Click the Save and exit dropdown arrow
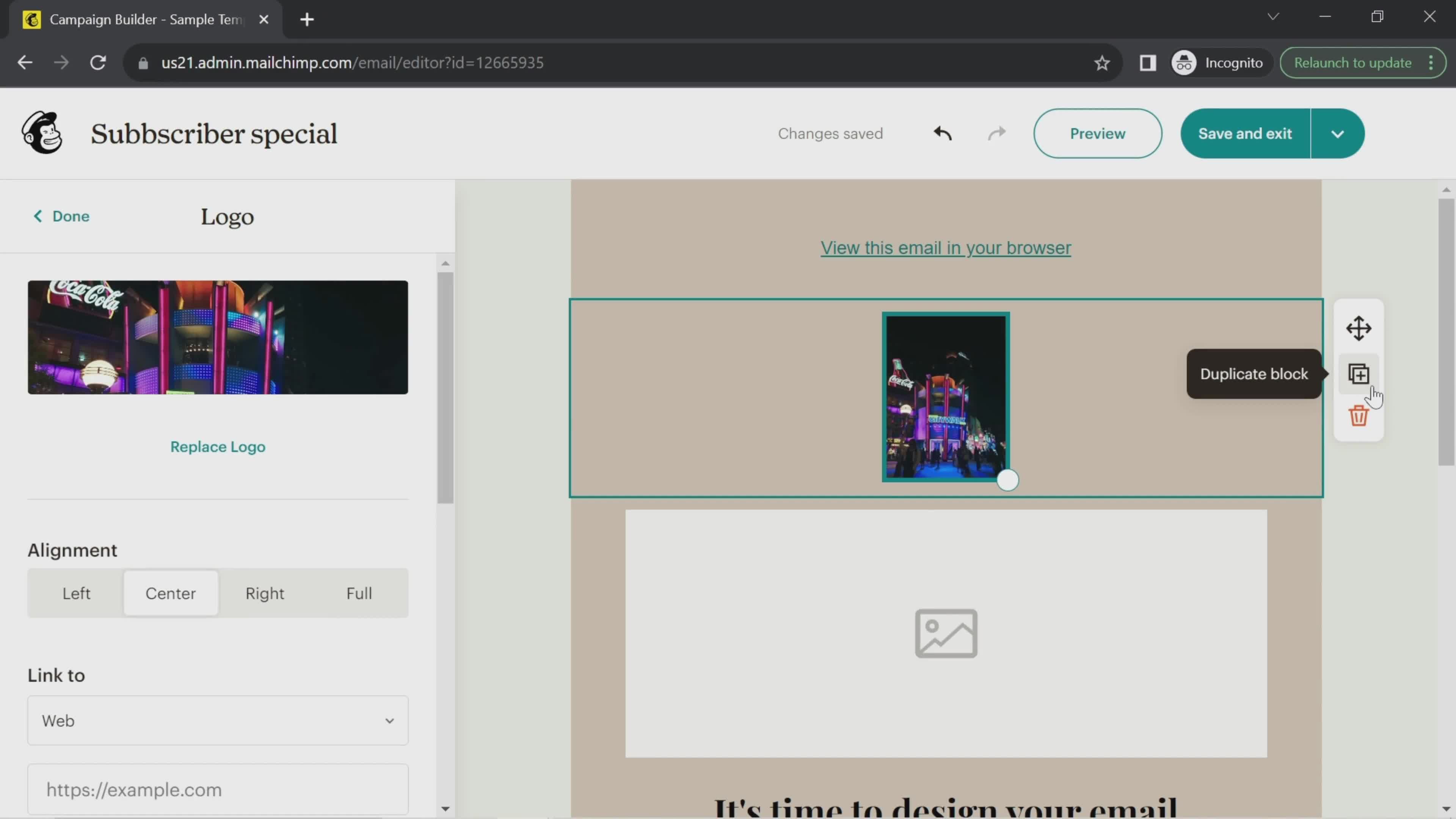 pyautogui.click(x=1338, y=133)
